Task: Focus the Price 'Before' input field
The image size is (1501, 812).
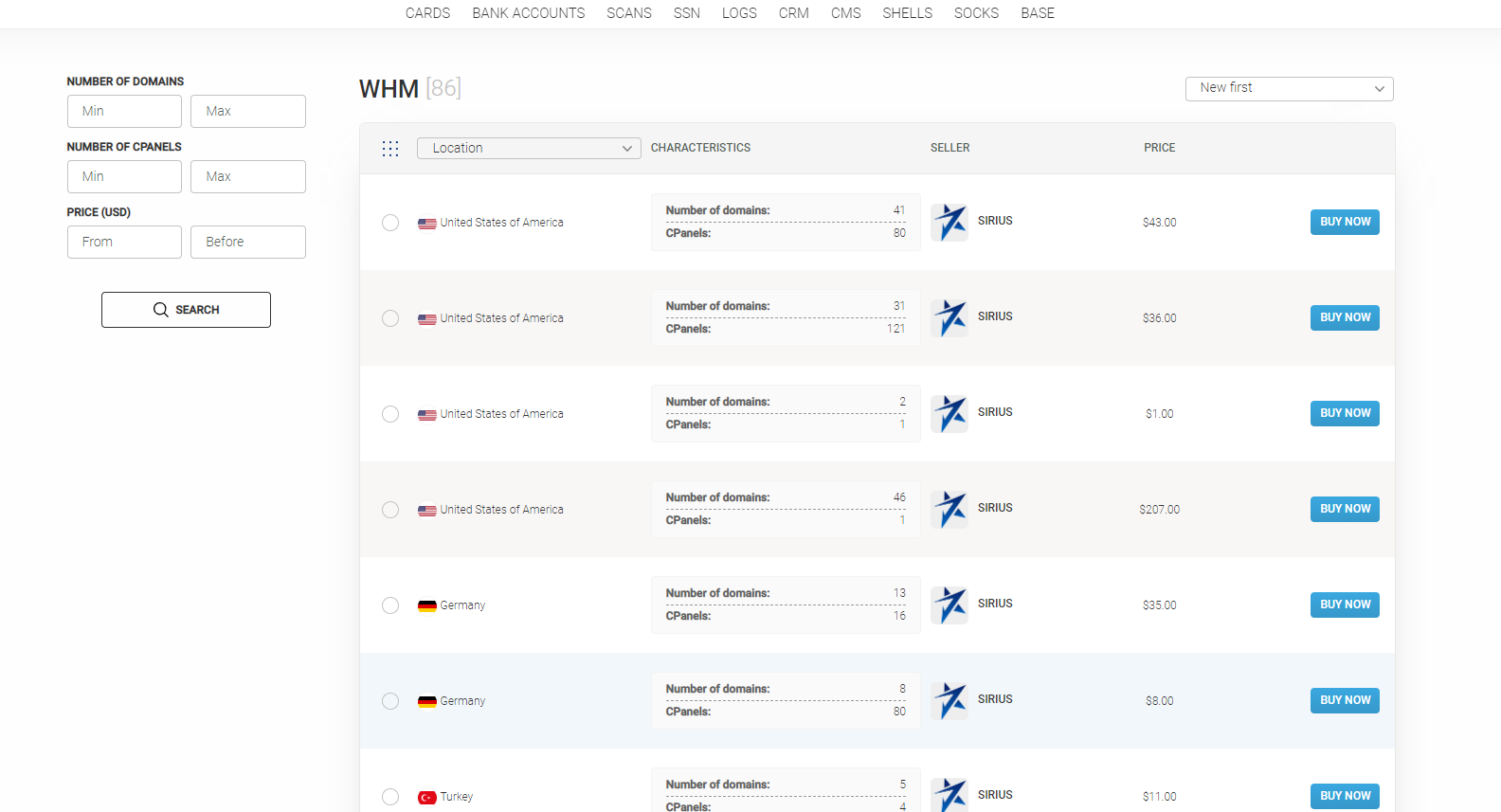Action: (248, 242)
